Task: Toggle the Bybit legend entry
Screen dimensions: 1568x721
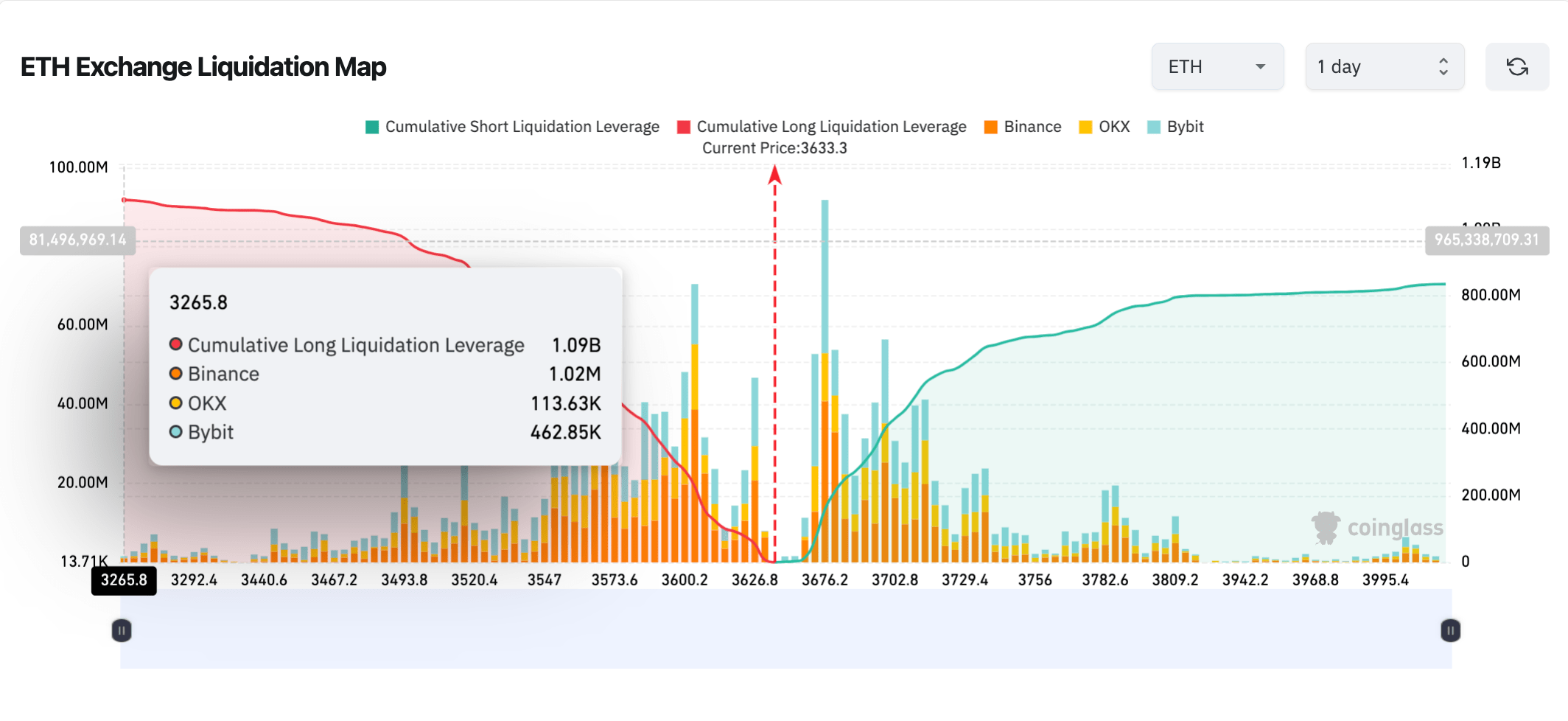Action: pyautogui.click(x=1176, y=127)
